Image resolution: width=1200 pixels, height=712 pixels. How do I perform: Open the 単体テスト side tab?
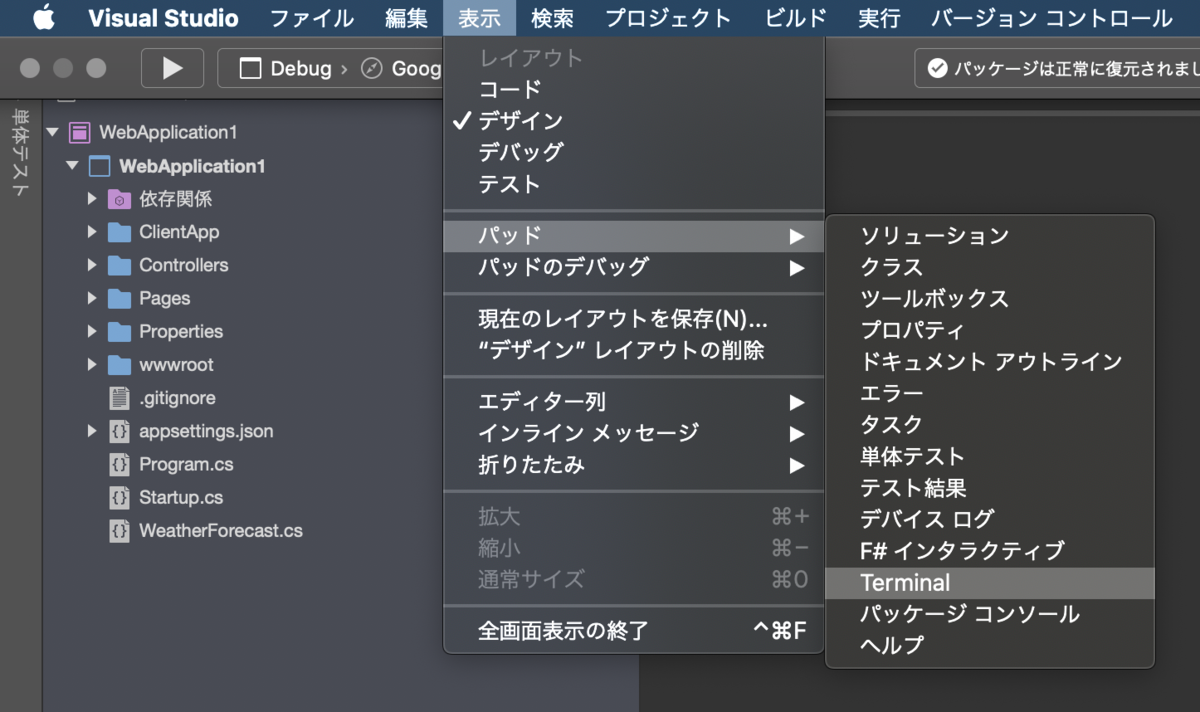tap(20, 152)
